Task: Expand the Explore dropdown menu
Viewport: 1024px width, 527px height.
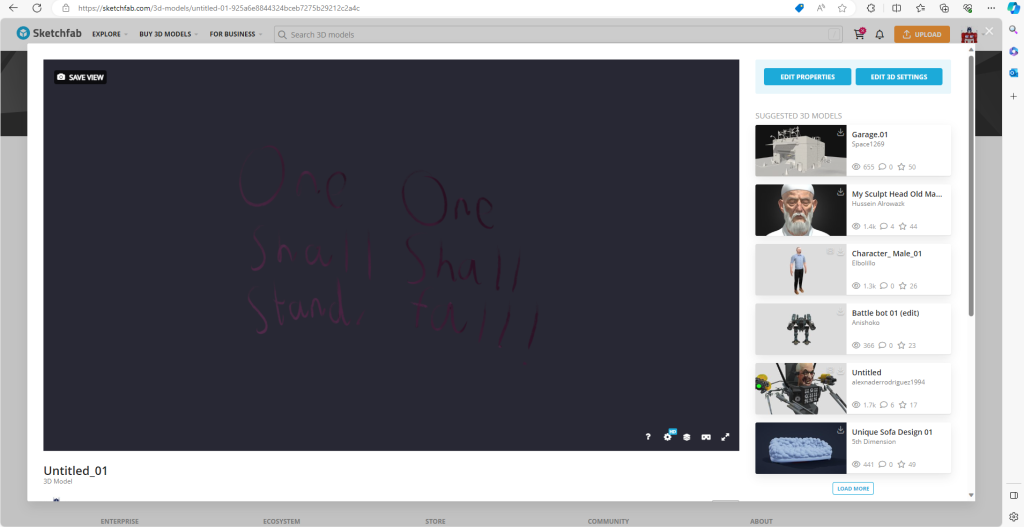Action: [109, 34]
